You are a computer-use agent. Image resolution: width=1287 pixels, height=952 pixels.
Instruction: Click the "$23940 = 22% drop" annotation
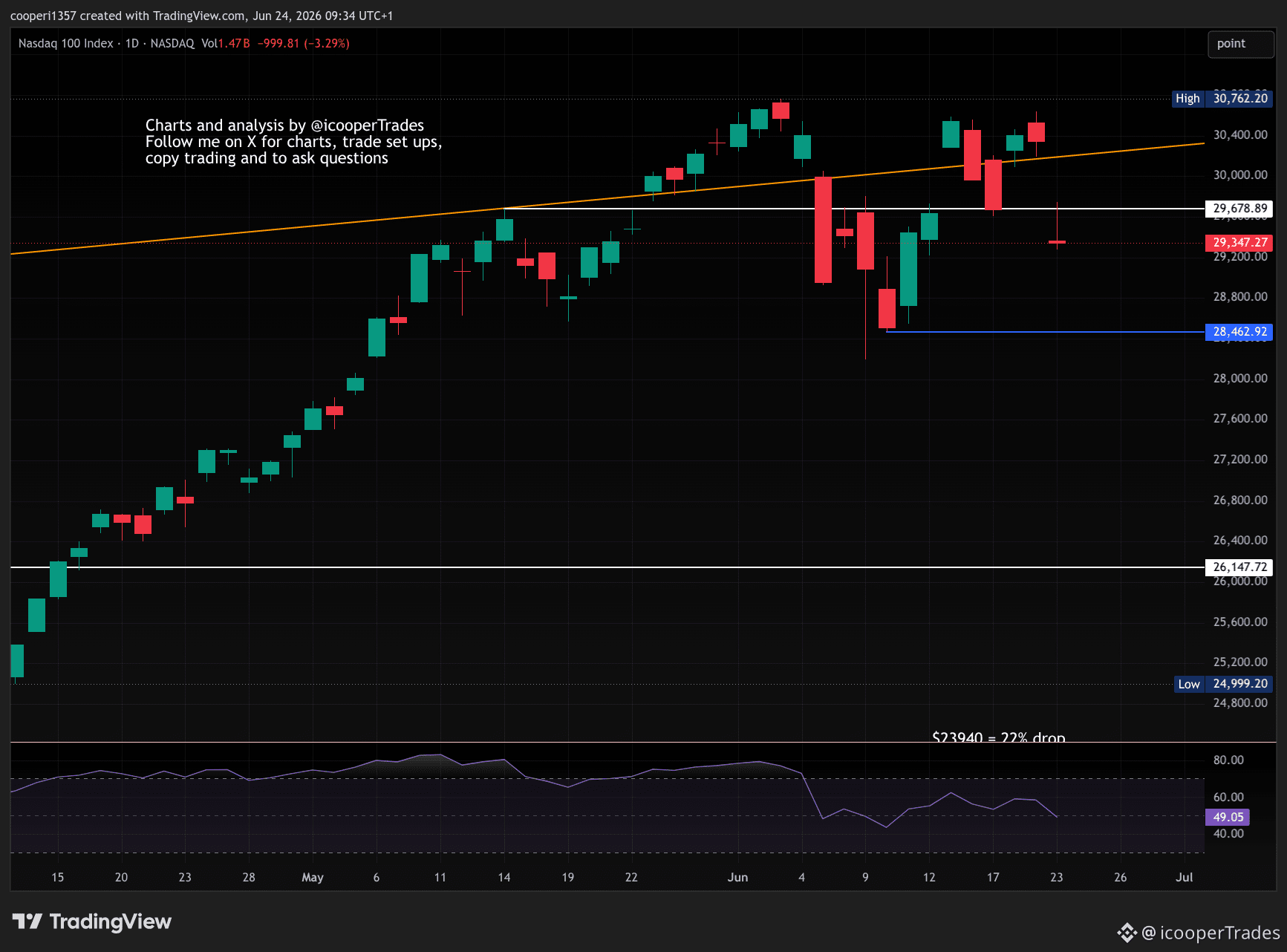coord(999,737)
